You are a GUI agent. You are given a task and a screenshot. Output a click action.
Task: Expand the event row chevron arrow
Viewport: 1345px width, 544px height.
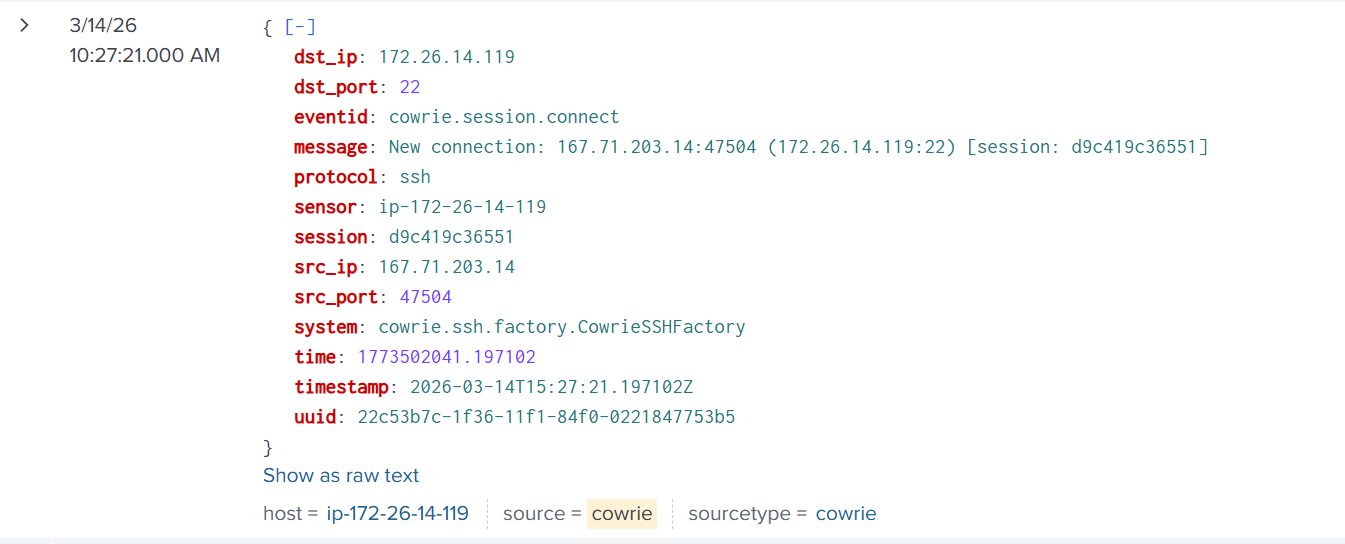25,26
